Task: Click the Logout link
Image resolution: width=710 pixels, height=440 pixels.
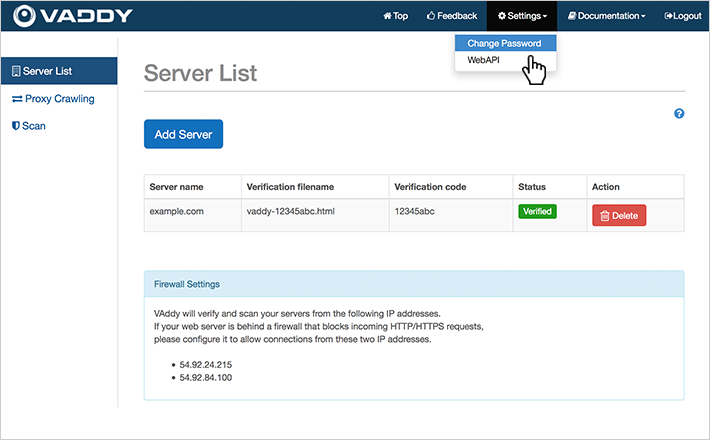Action: click(683, 16)
